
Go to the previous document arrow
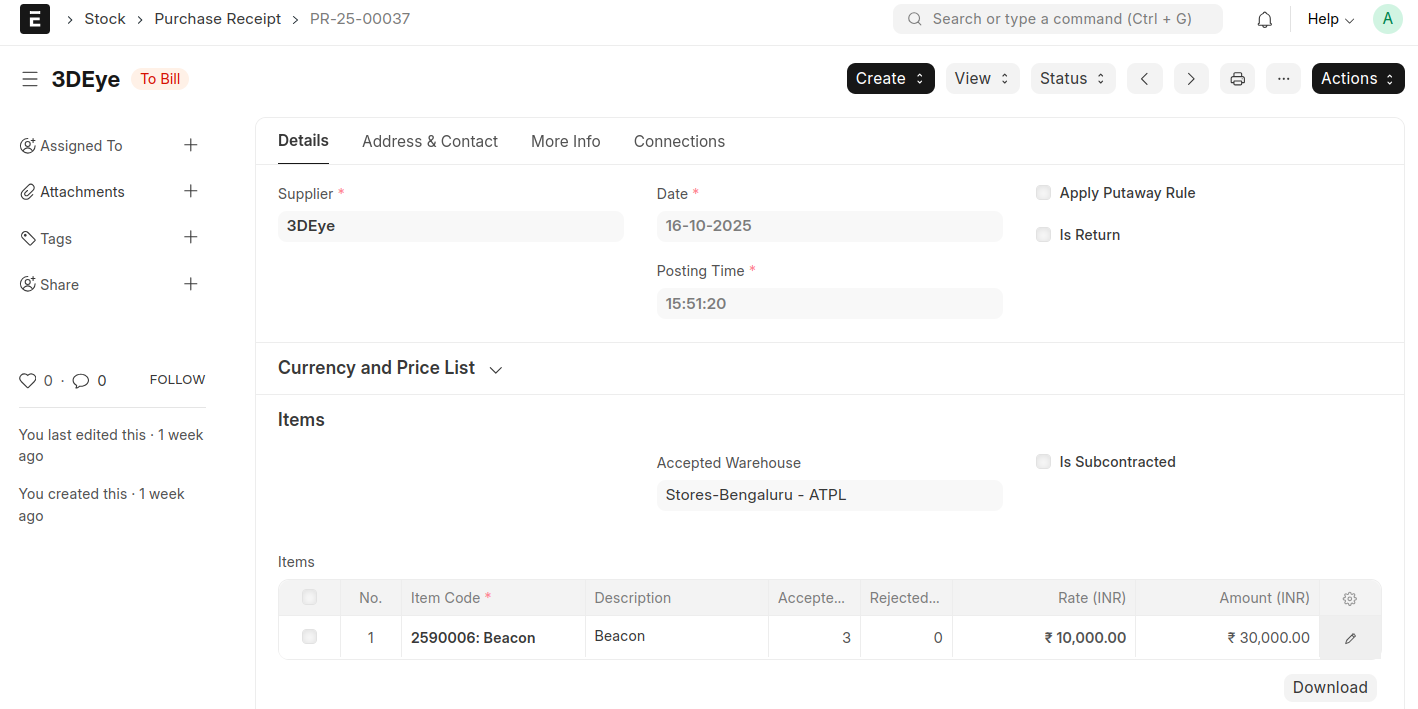[x=1144, y=79]
